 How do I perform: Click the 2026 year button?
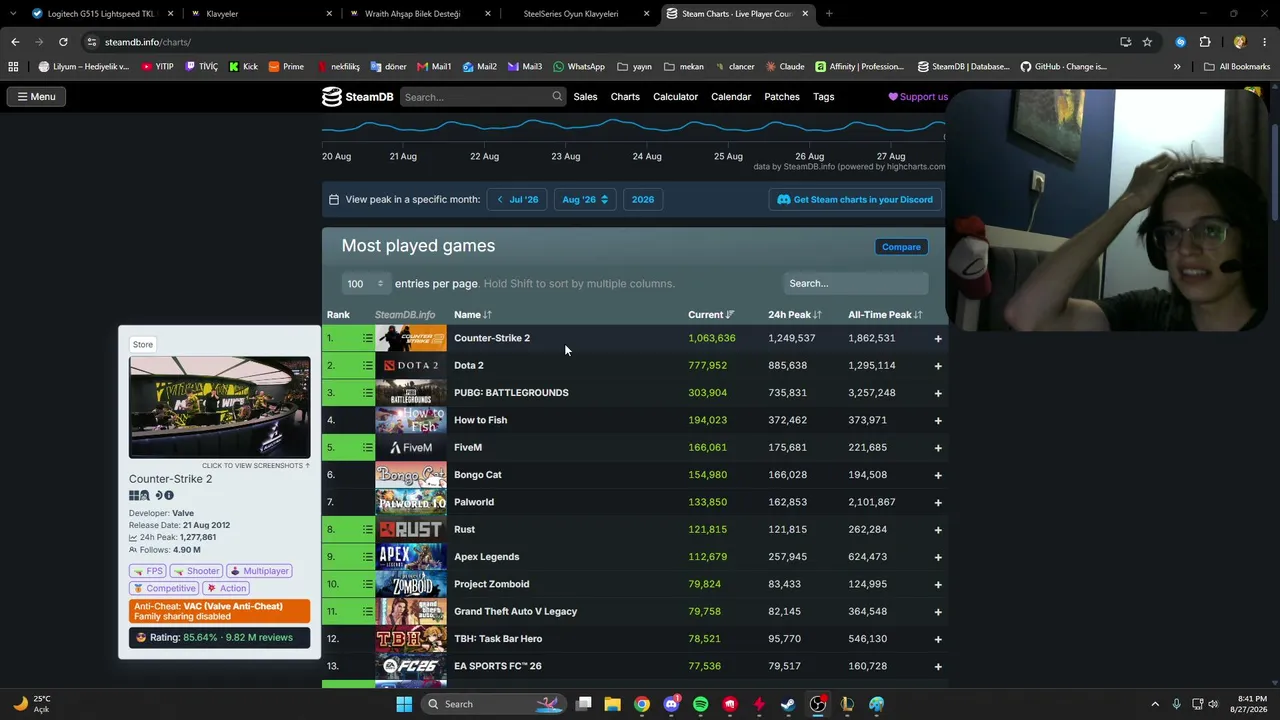tap(643, 200)
